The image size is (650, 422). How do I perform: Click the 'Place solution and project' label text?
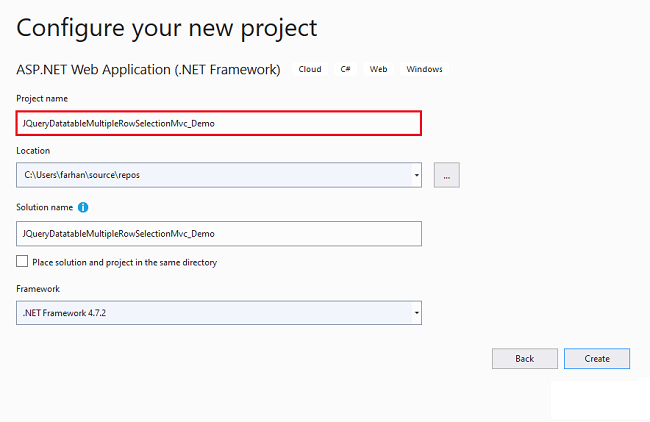coord(125,262)
